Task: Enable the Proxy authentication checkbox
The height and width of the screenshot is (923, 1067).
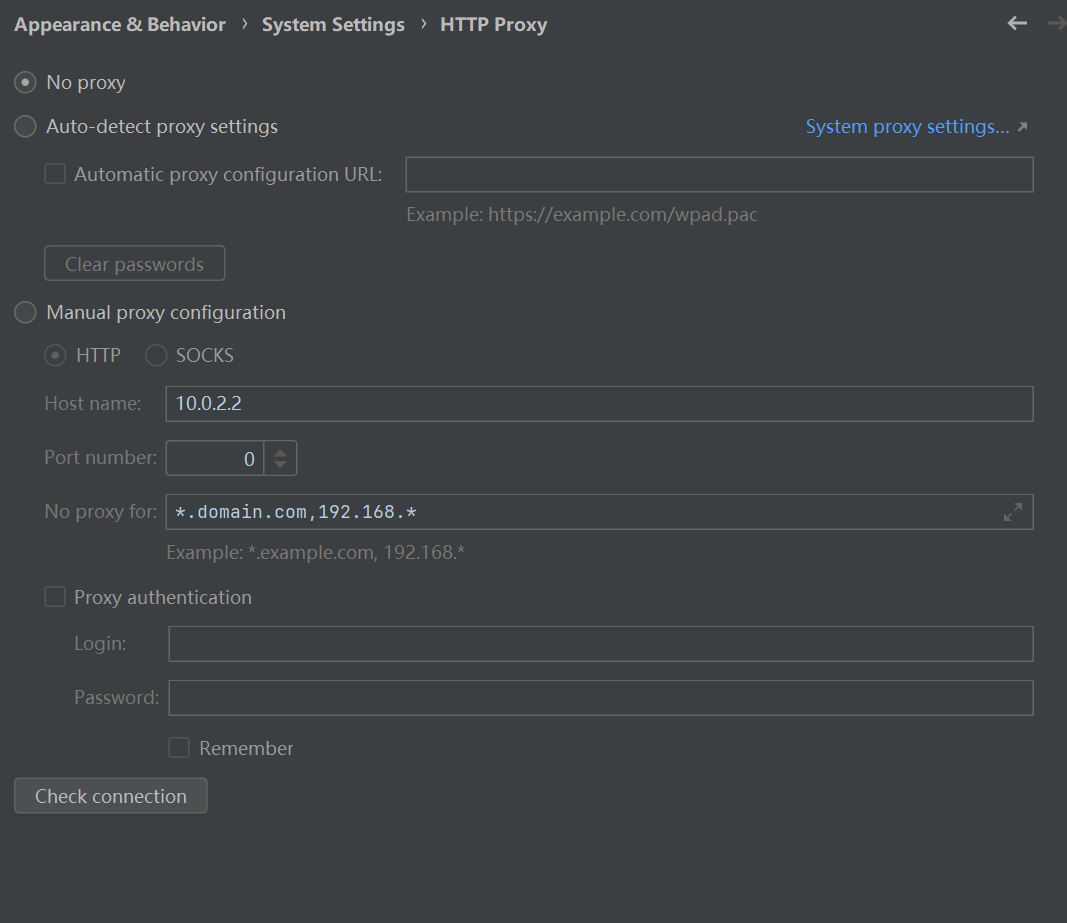Action: [55, 597]
